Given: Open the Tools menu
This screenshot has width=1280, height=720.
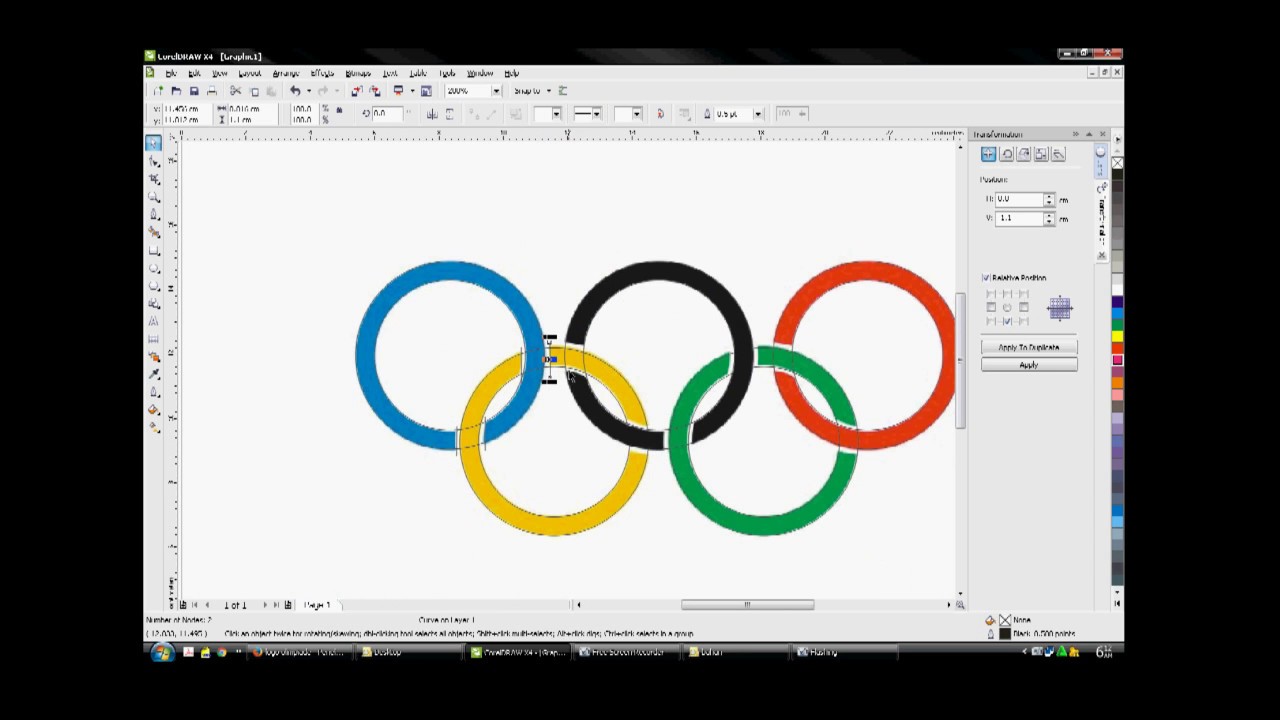Looking at the screenshot, I should [447, 73].
